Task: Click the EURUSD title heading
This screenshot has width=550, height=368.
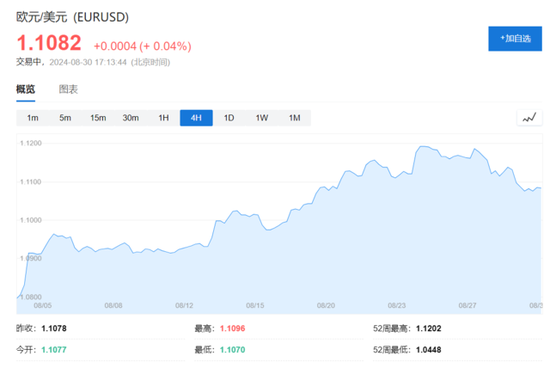Action: [72, 17]
